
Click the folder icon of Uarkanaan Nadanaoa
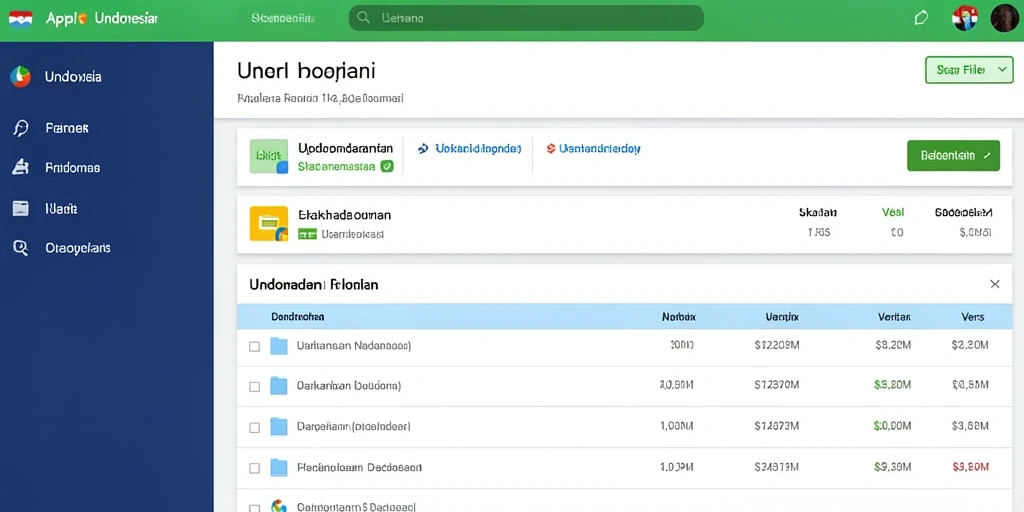click(x=279, y=346)
